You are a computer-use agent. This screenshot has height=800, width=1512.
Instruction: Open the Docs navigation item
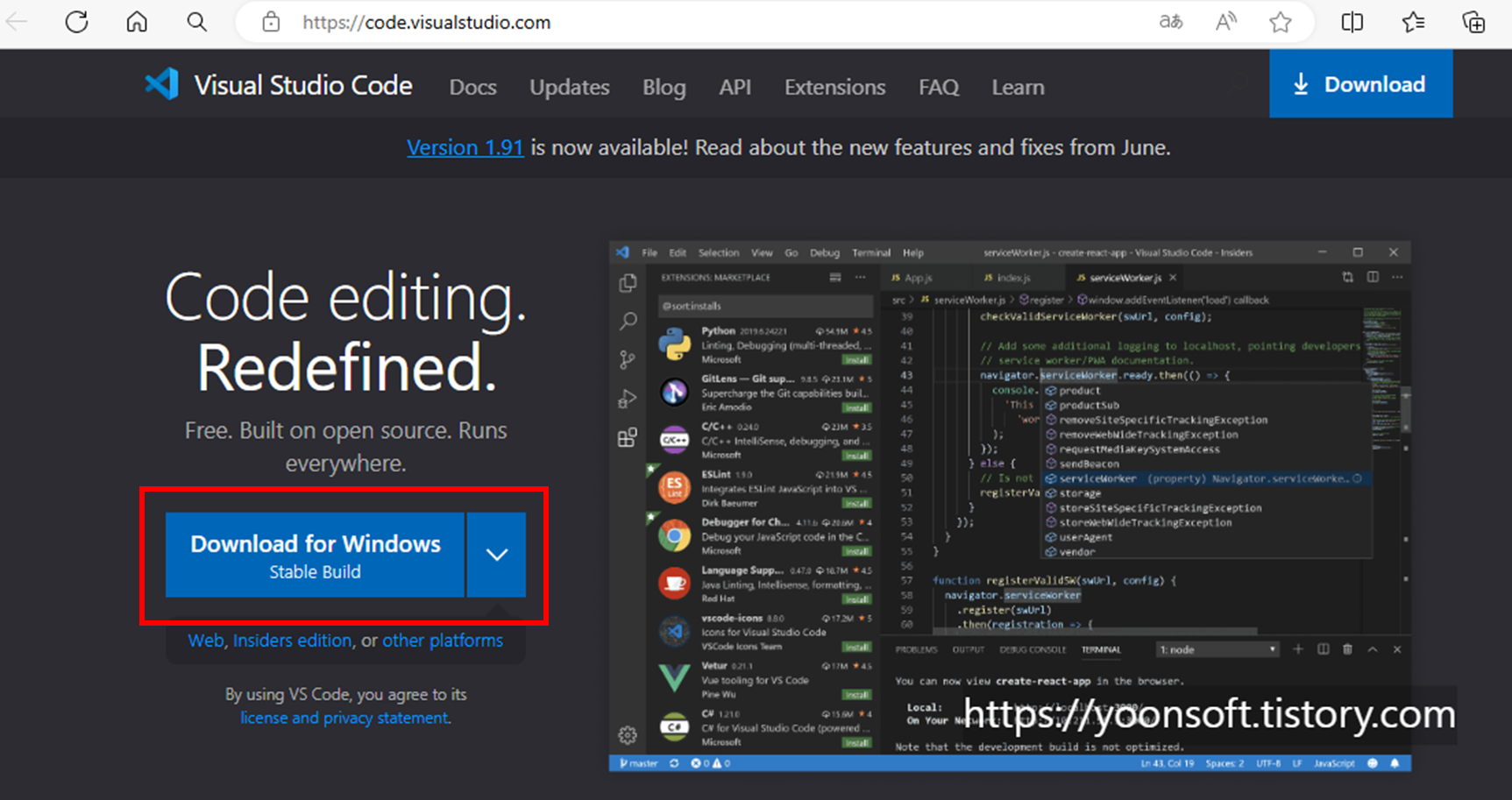[x=472, y=87]
